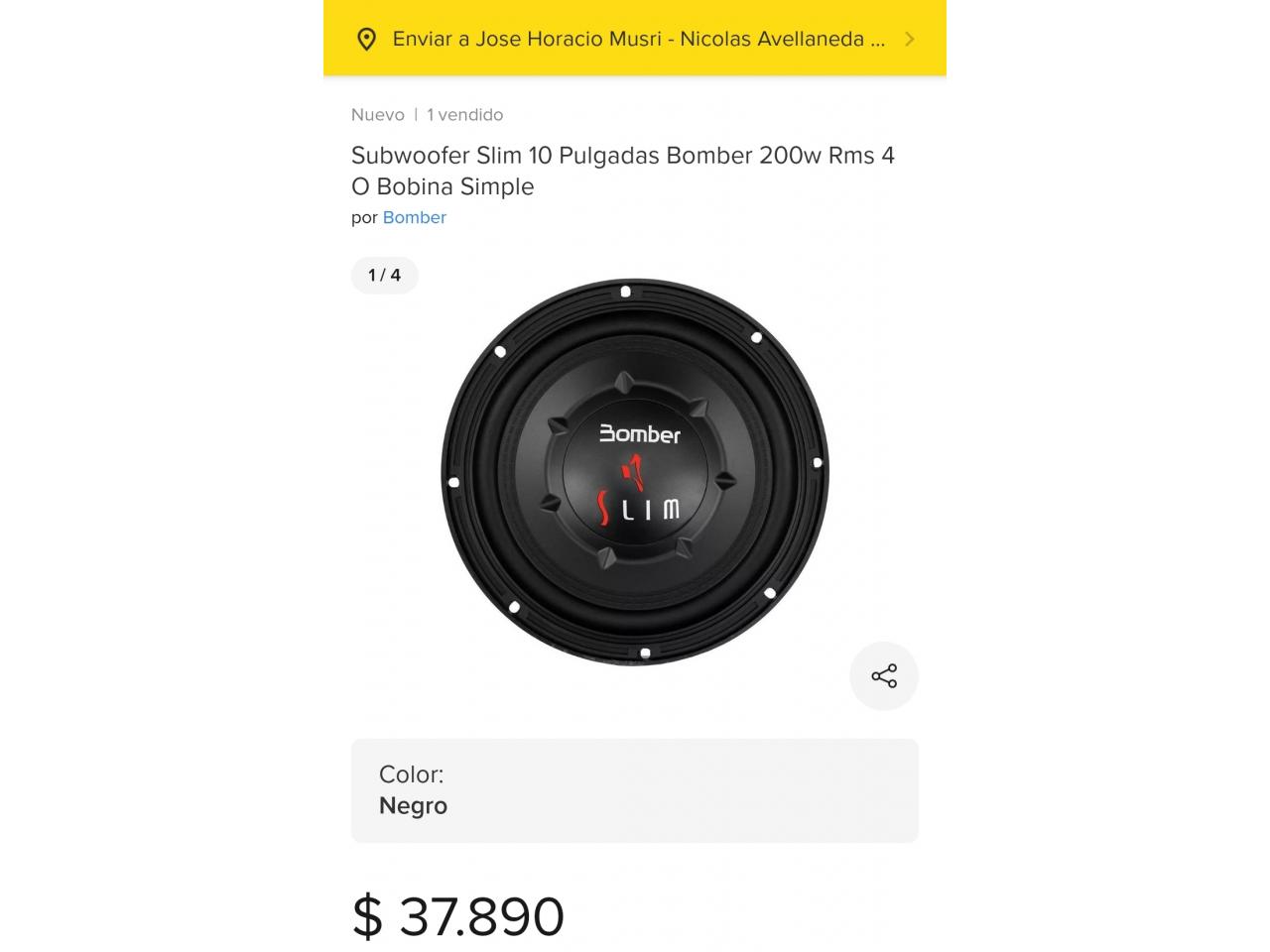The width and height of the screenshot is (1270, 952).
Task: Click the Bomber logo on the speaker
Action: [x=640, y=434]
